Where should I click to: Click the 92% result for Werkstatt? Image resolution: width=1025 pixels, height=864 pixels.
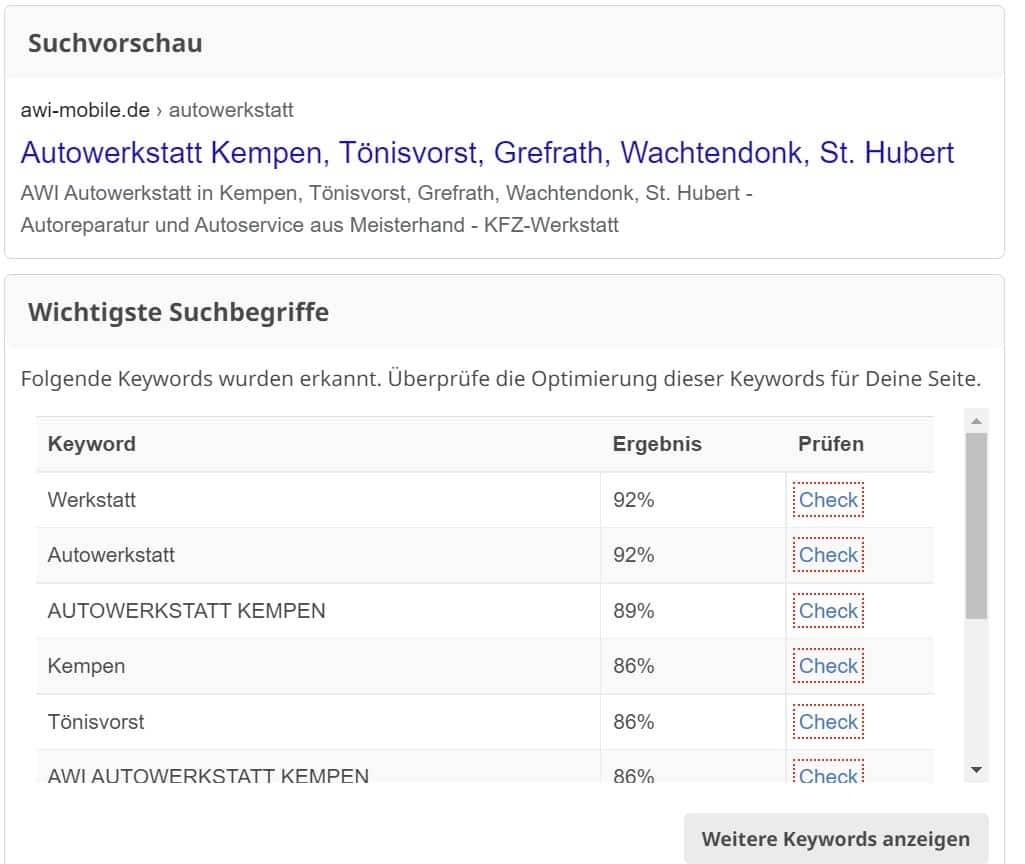click(633, 500)
